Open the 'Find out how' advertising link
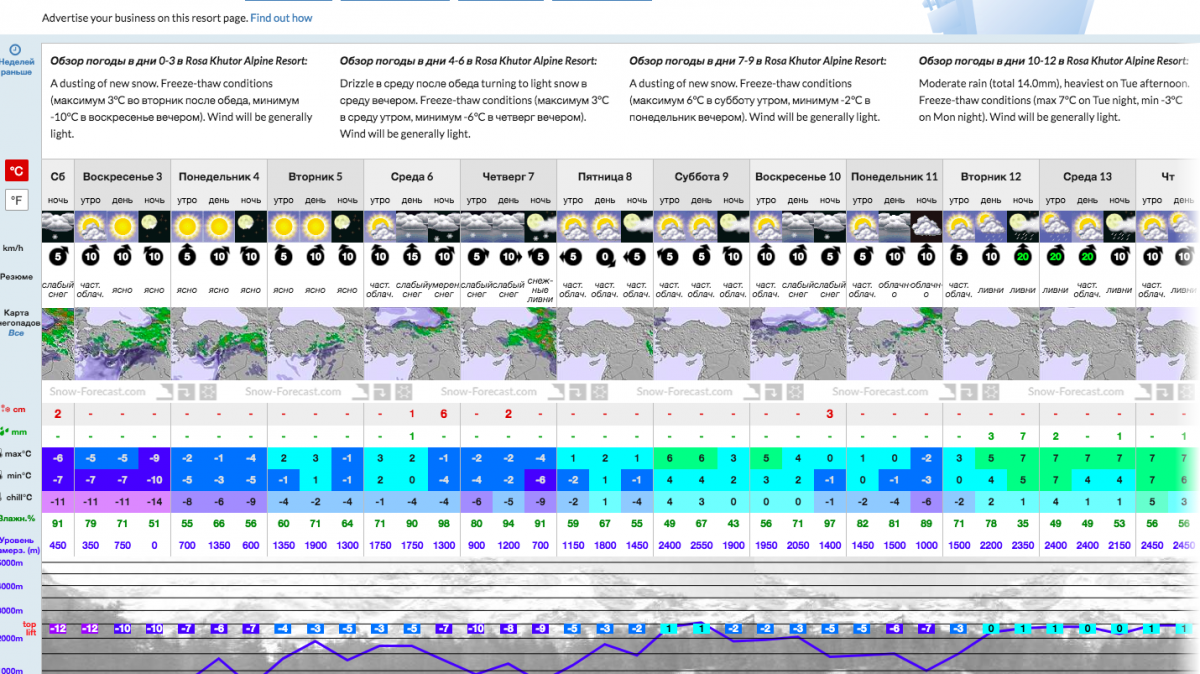The width and height of the screenshot is (1200, 674). [x=281, y=18]
